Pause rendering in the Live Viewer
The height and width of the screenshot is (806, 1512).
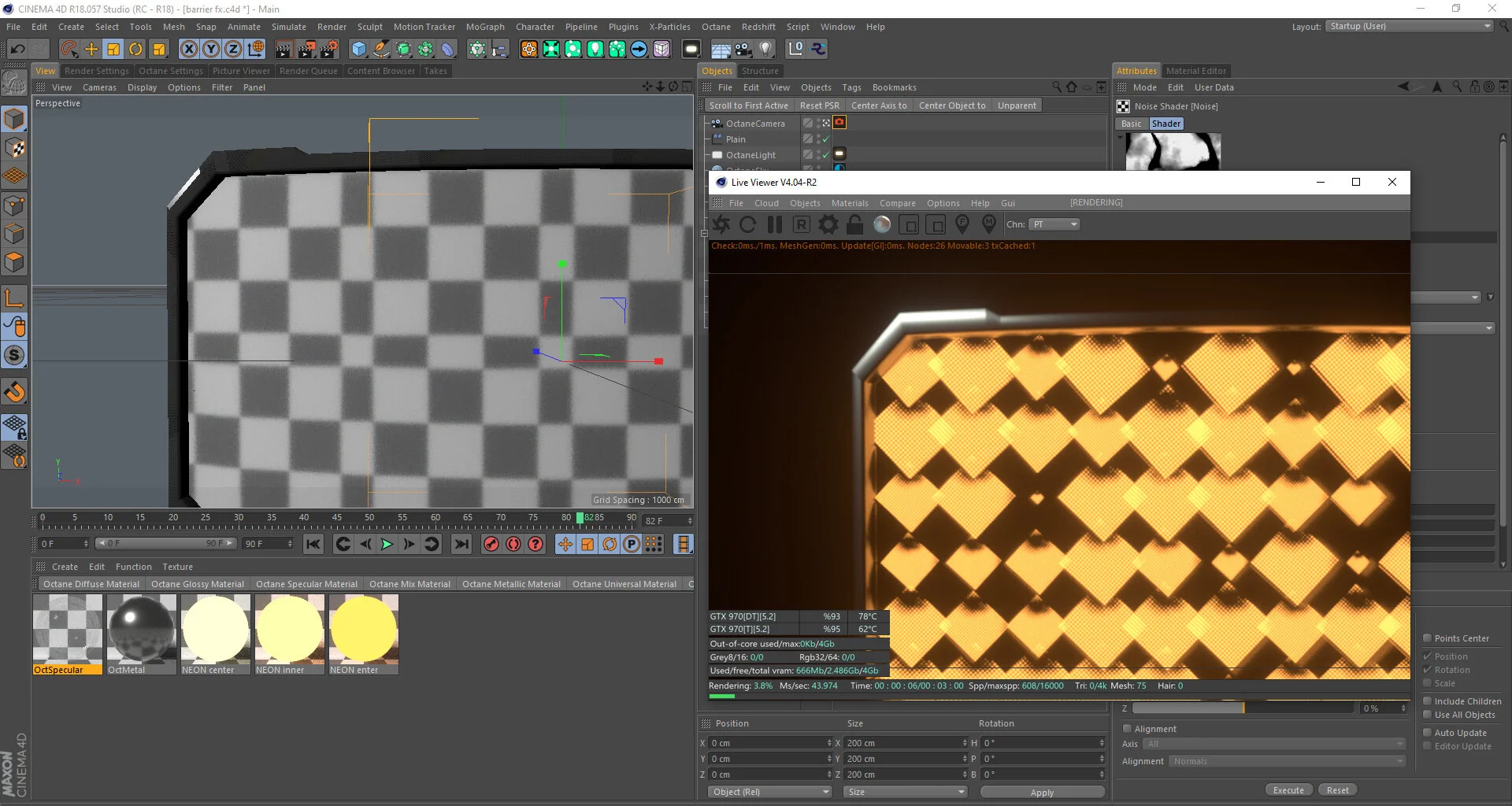tap(774, 224)
